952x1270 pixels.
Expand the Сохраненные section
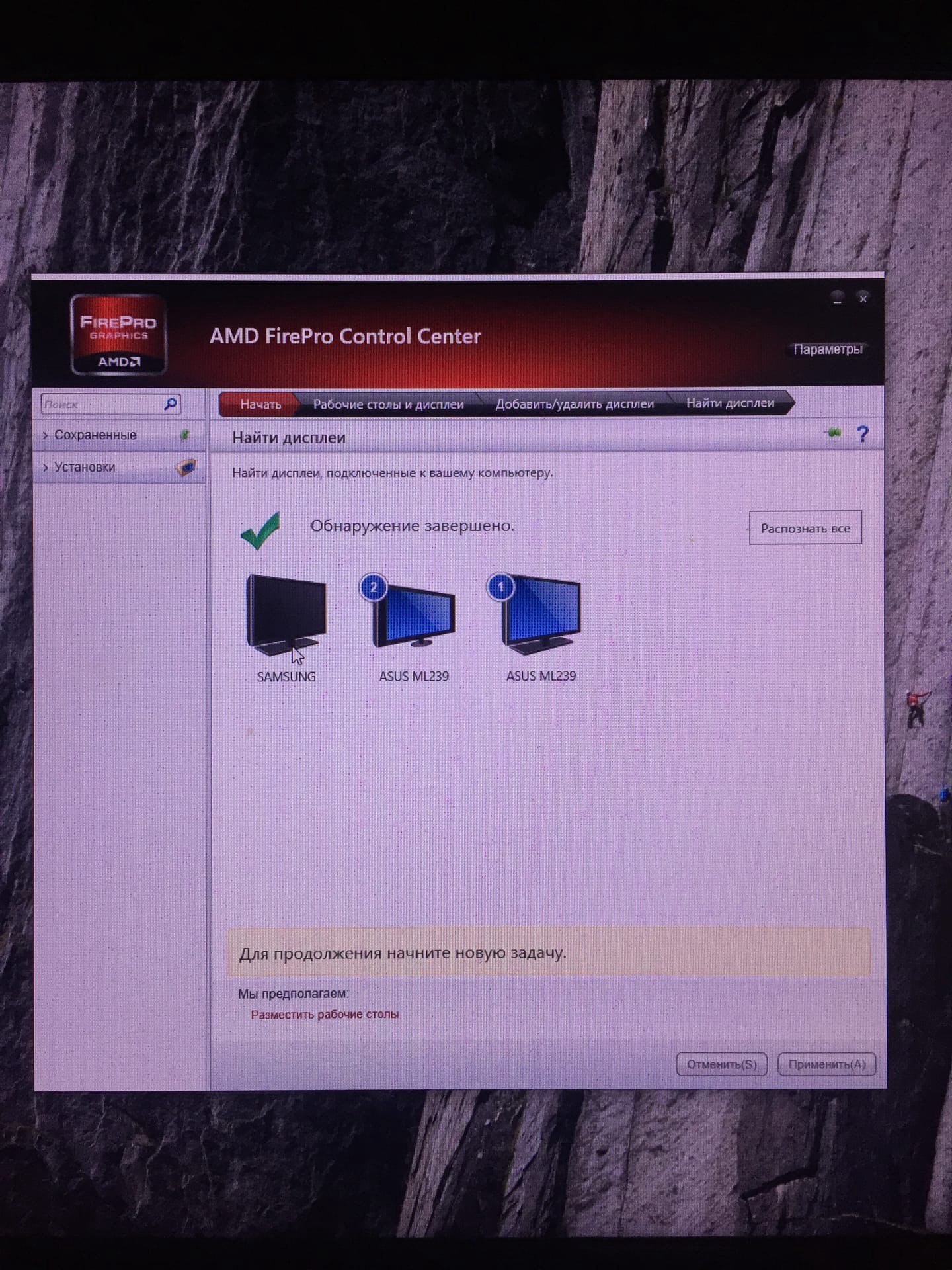(x=119, y=435)
